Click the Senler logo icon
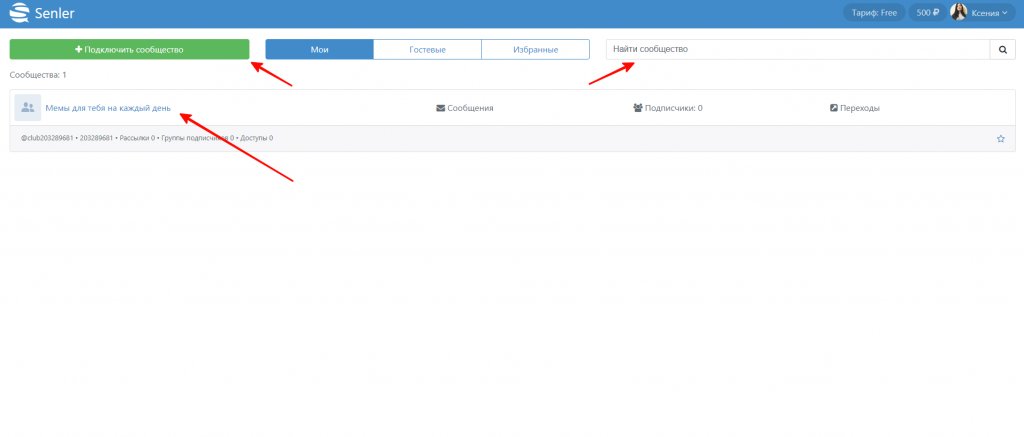 tap(19, 13)
